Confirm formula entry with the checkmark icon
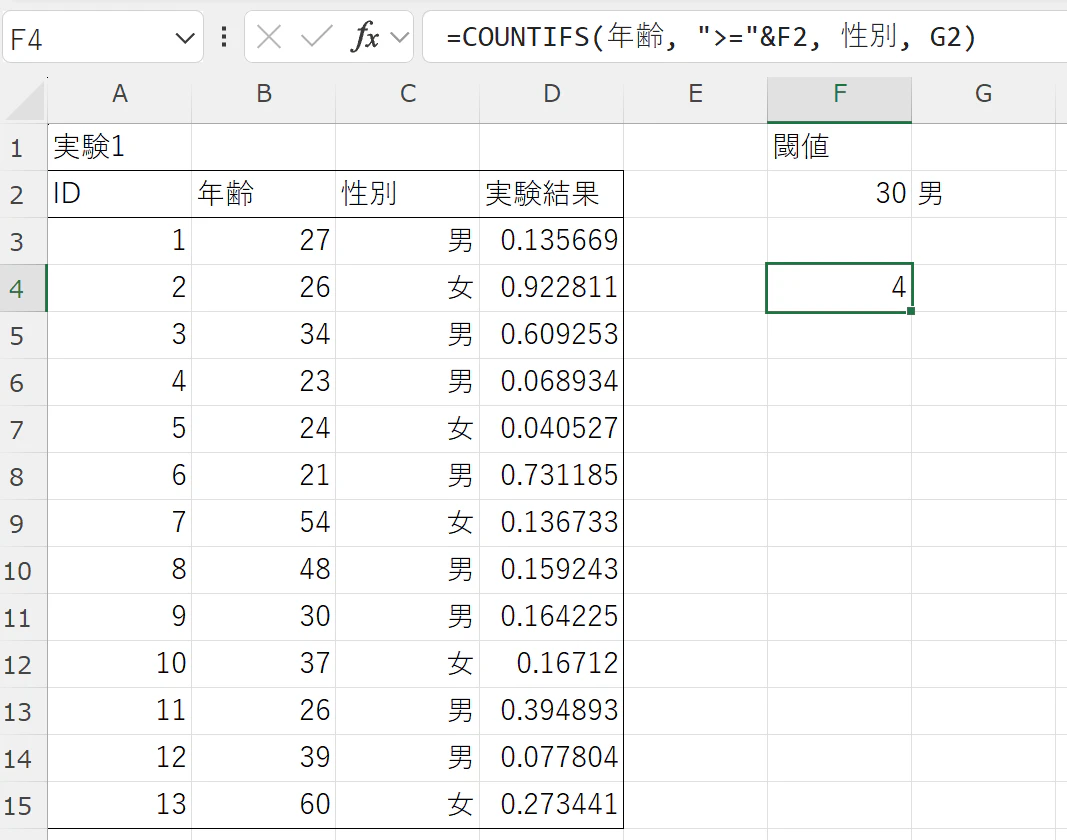The height and width of the screenshot is (840, 1067). (316, 37)
